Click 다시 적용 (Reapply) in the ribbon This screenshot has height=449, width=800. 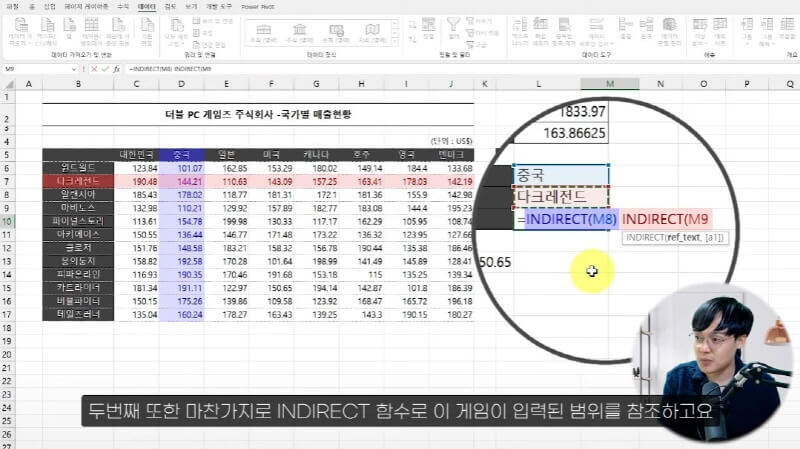coord(483,33)
